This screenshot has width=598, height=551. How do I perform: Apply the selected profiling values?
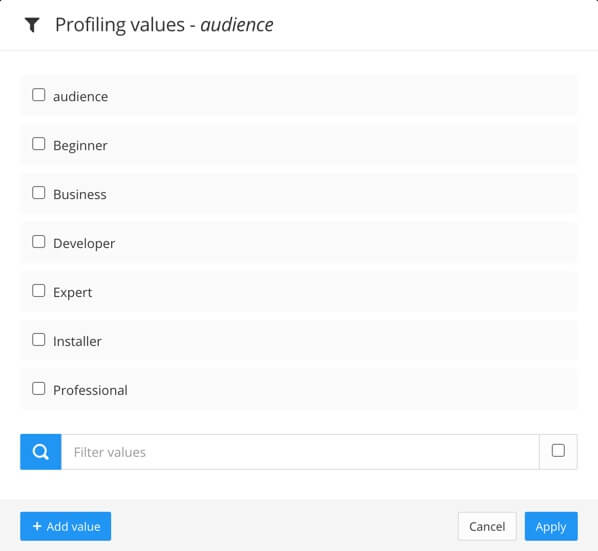551,526
